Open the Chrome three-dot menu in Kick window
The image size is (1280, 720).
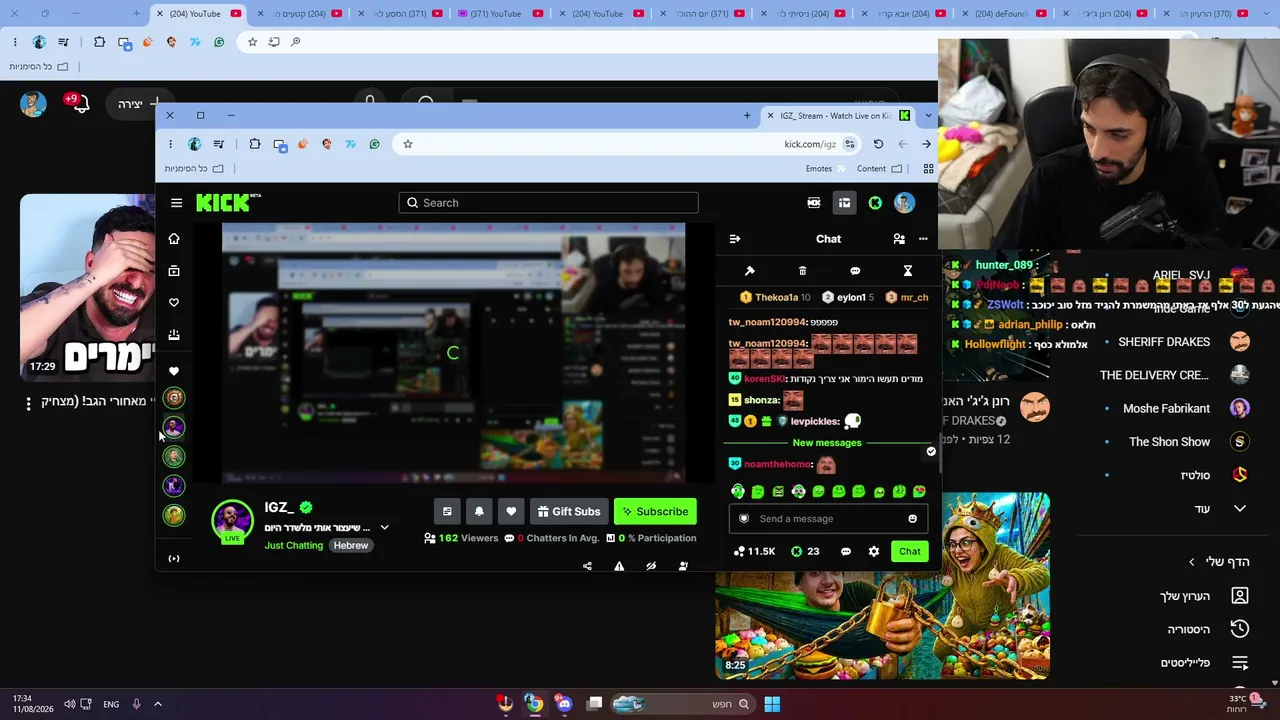click(170, 144)
